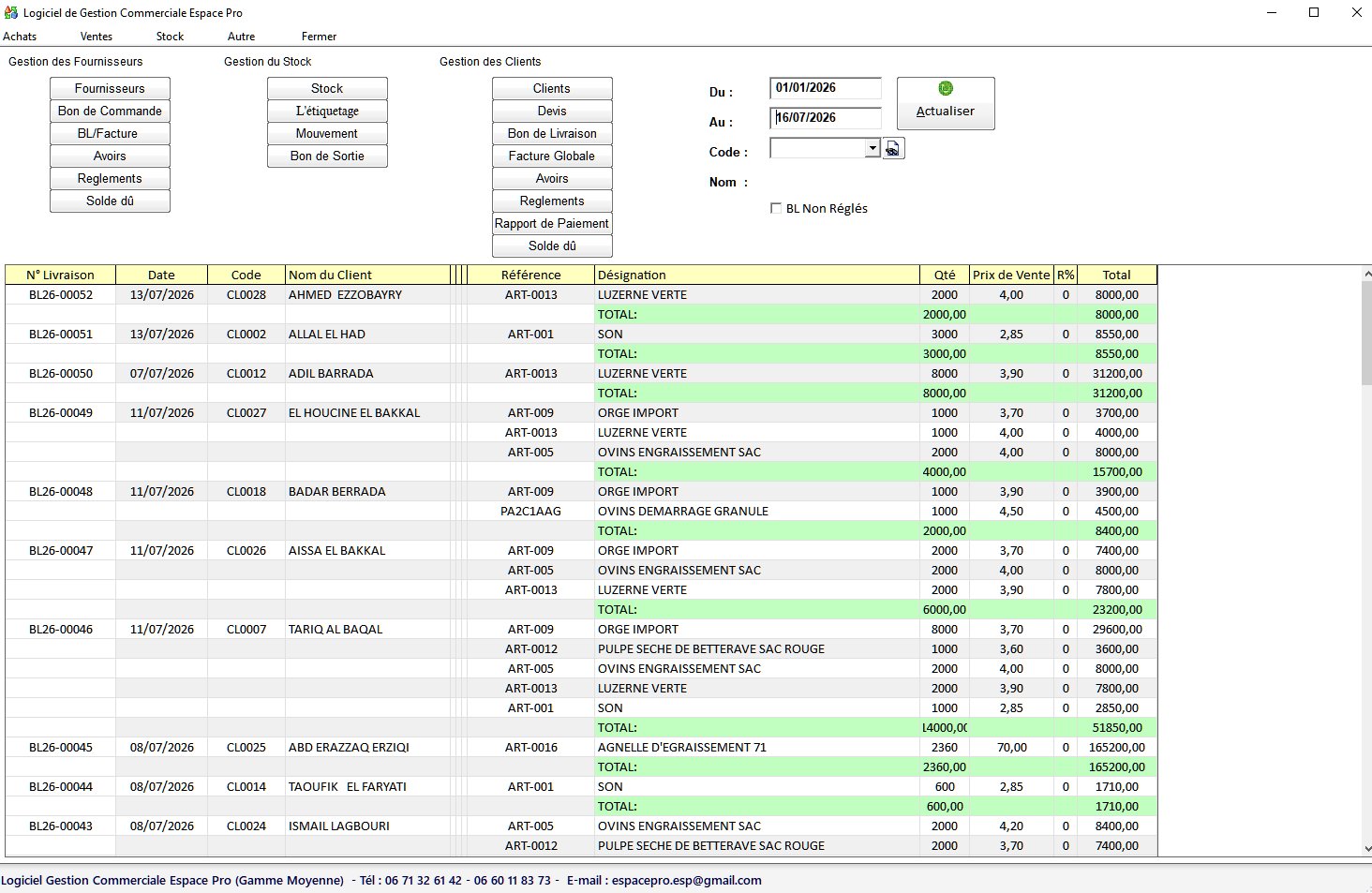Click the Désignation column header
This screenshot has height=893, width=1372.
[757, 275]
